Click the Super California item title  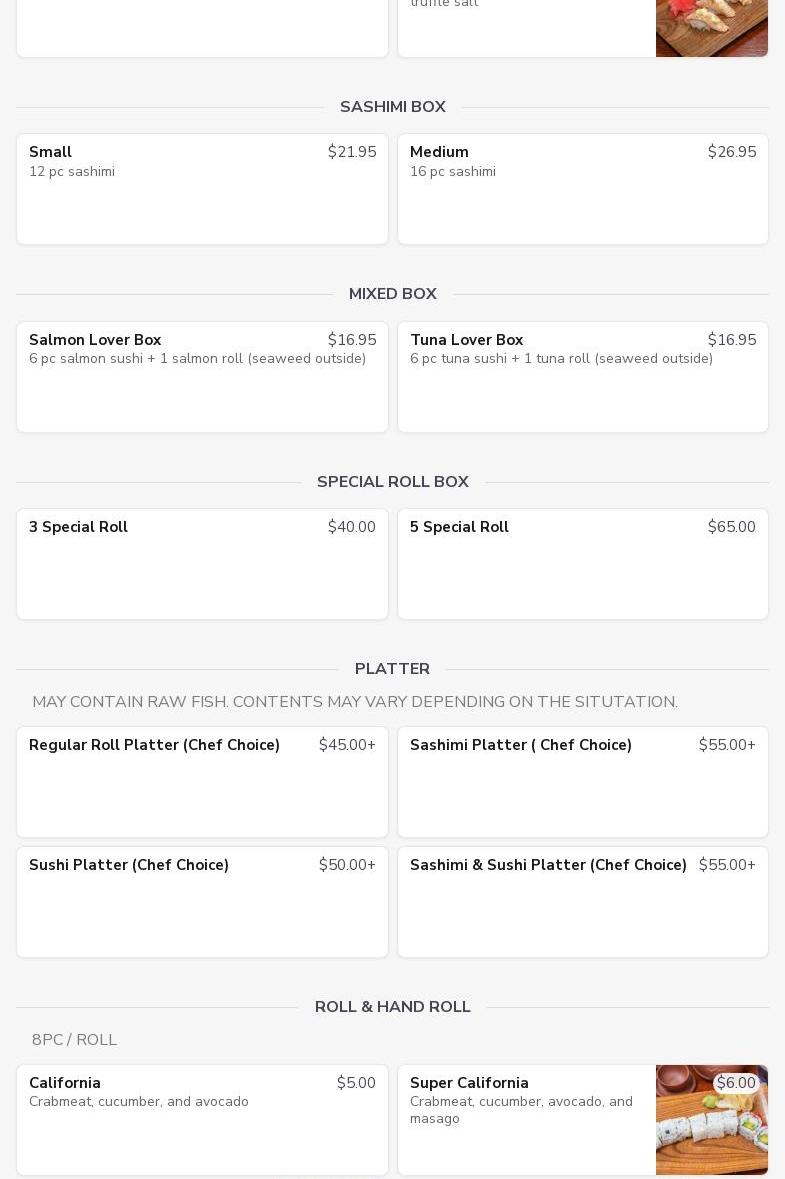(x=469, y=1083)
